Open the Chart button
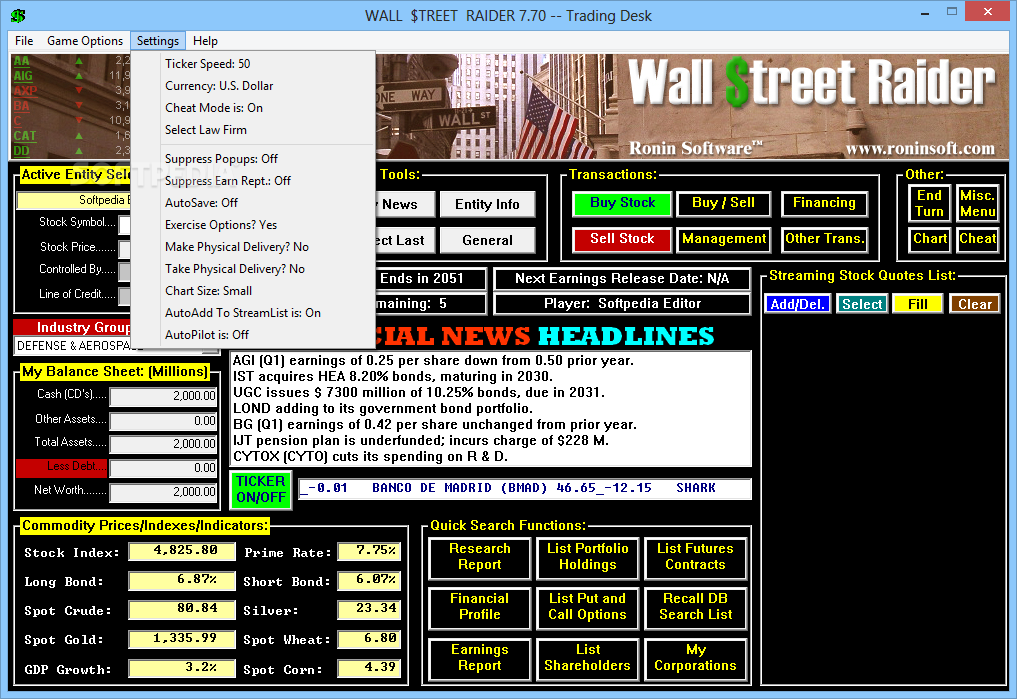Viewport: 1017px width, 699px height. 929,239
